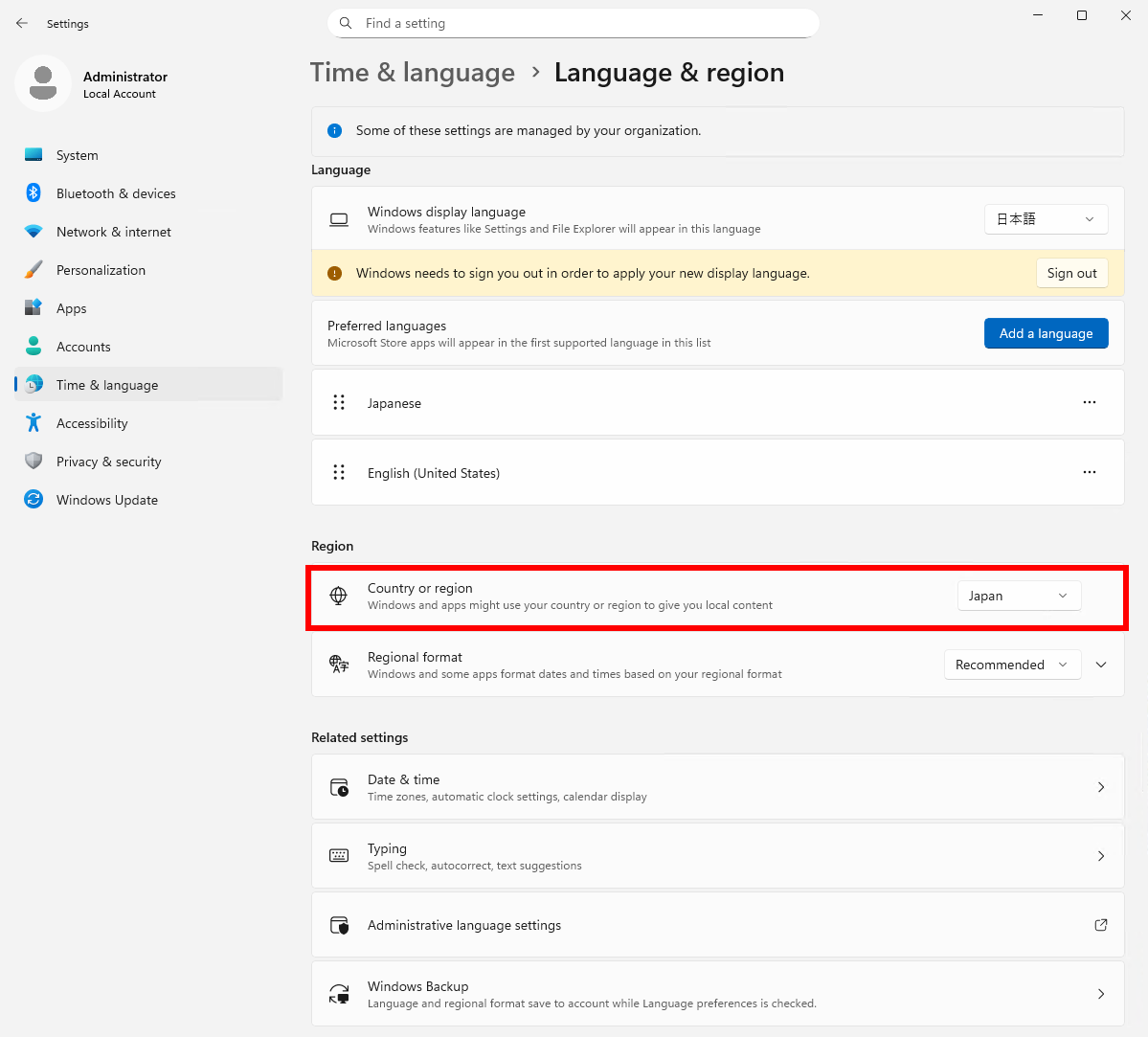Open Accounts settings page

coord(148,347)
